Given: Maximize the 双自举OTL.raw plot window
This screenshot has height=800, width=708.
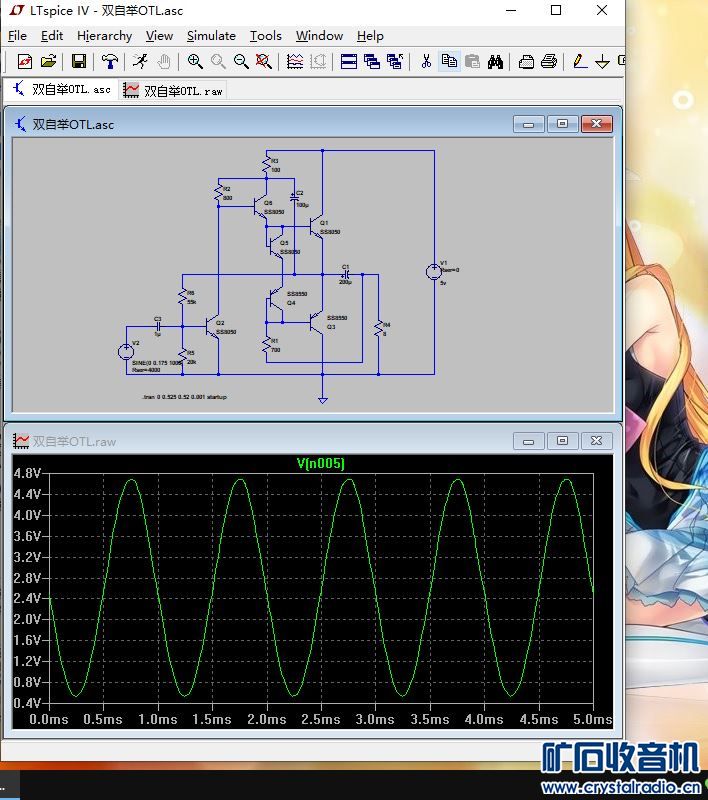Looking at the screenshot, I should click(563, 441).
